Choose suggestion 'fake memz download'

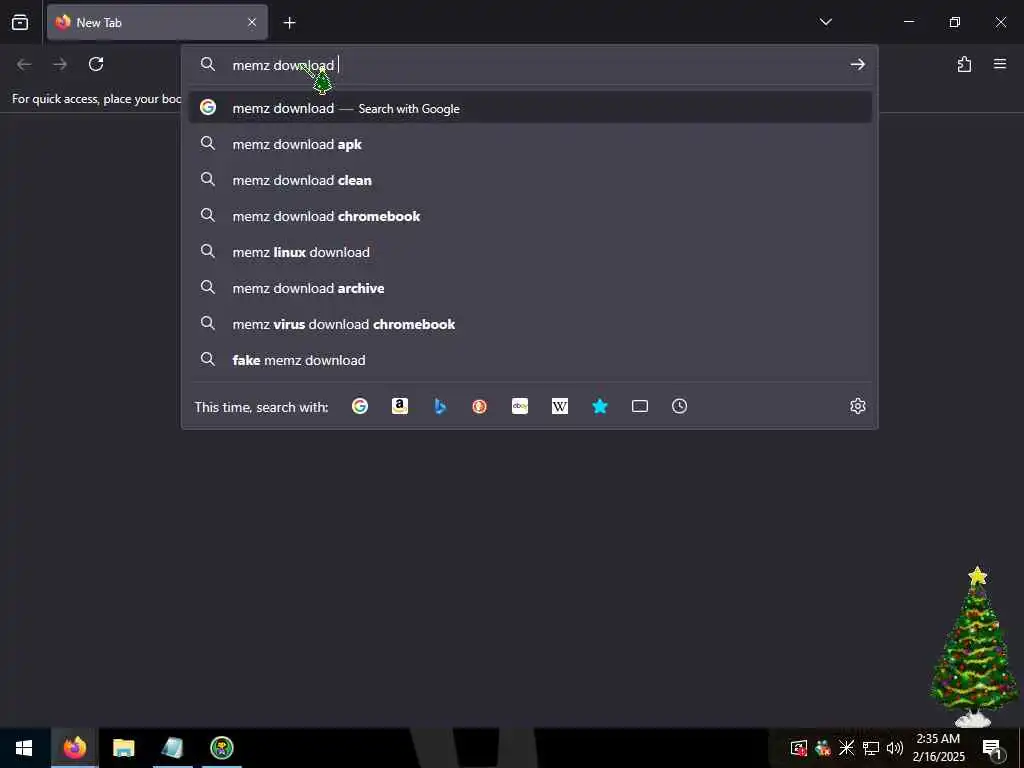530,359
